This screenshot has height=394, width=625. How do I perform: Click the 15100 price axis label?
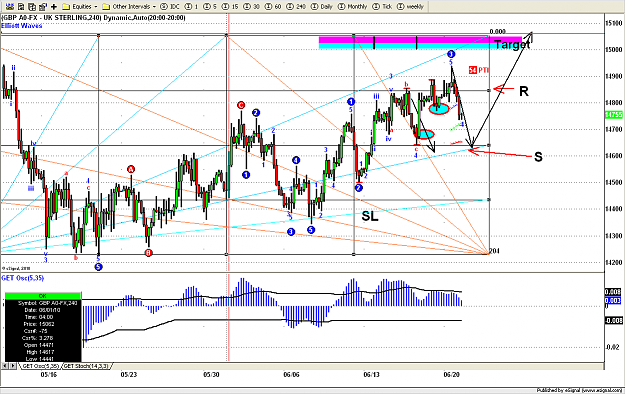point(613,23)
